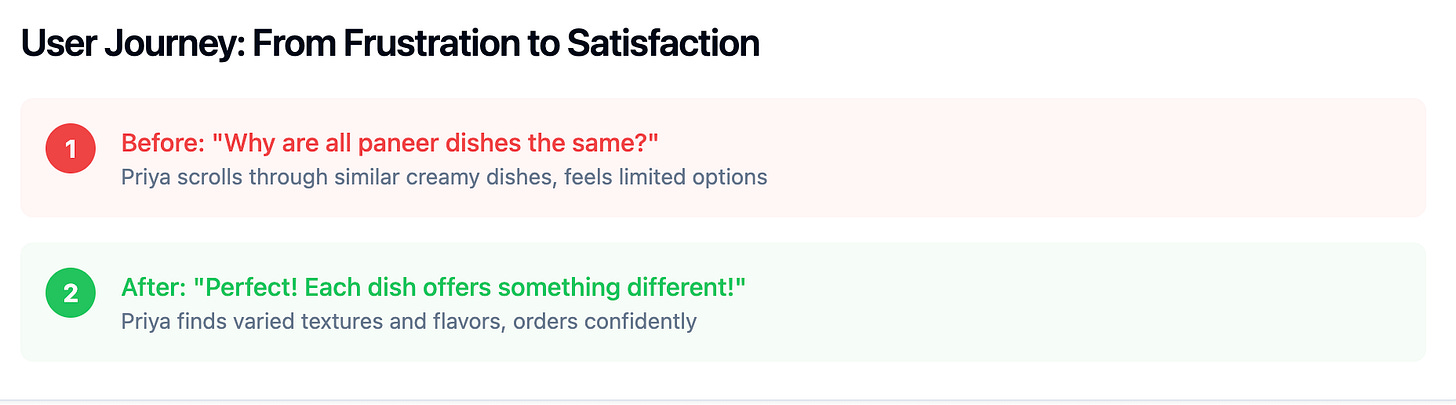Click the red circle numbered 1
The image size is (1456, 405).
tap(70, 149)
